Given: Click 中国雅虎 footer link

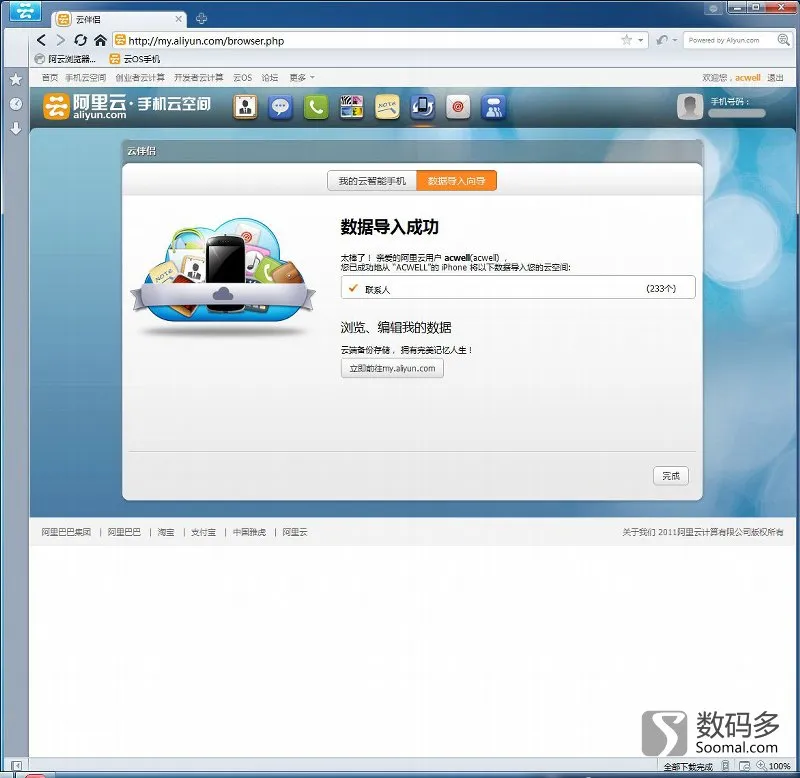Looking at the screenshot, I should point(249,532).
